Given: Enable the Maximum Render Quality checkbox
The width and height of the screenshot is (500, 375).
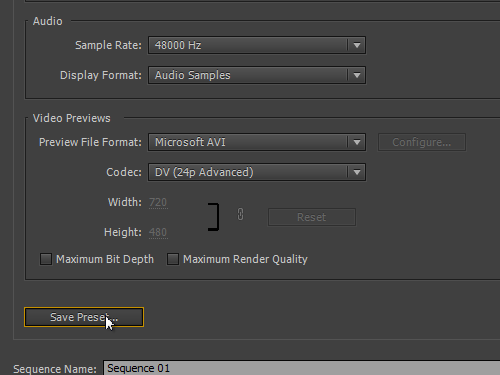Looking at the screenshot, I should [173, 259].
